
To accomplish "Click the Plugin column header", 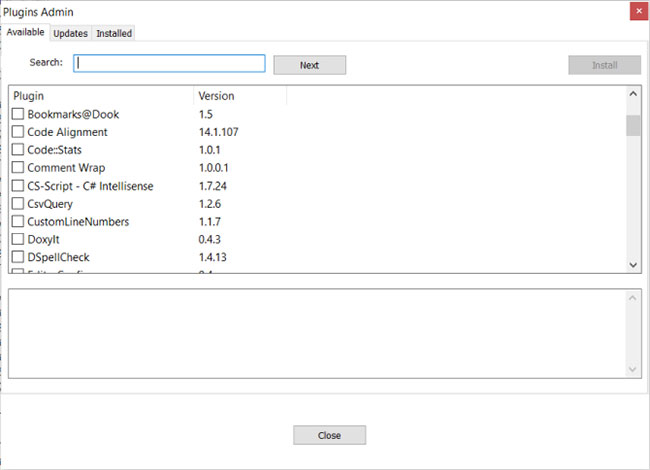I will pos(101,96).
